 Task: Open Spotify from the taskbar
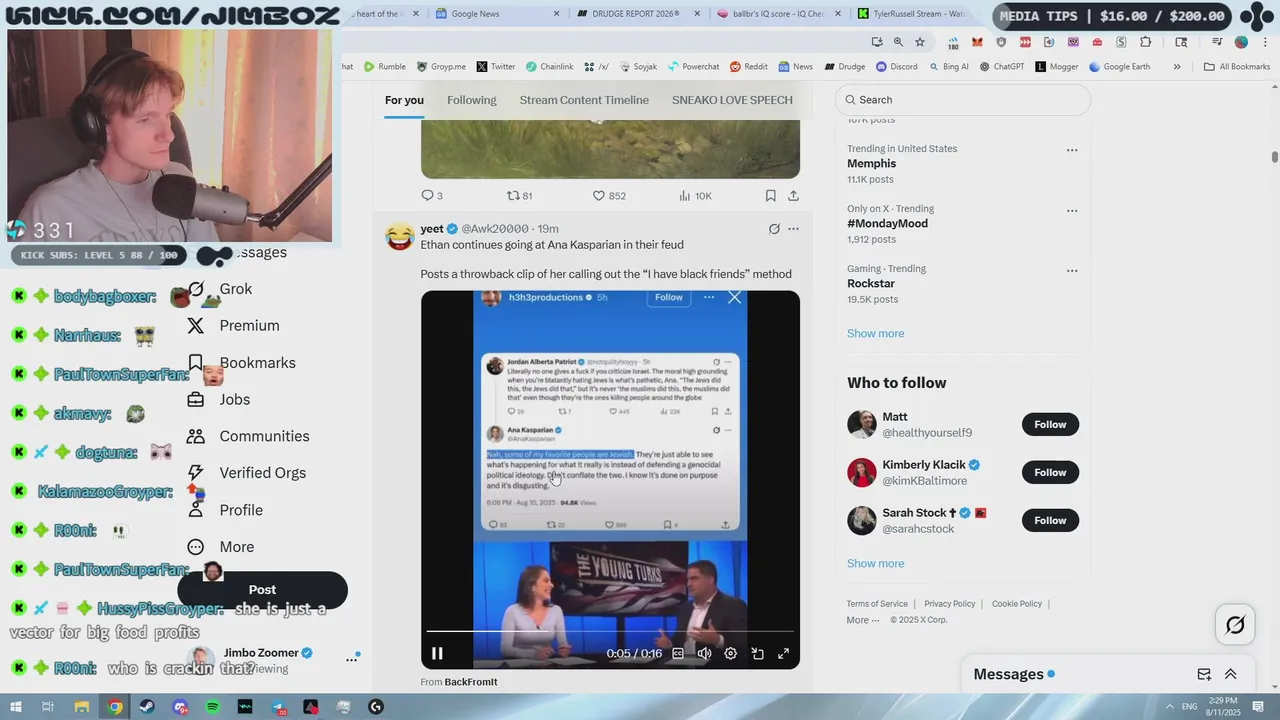click(x=213, y=707)
